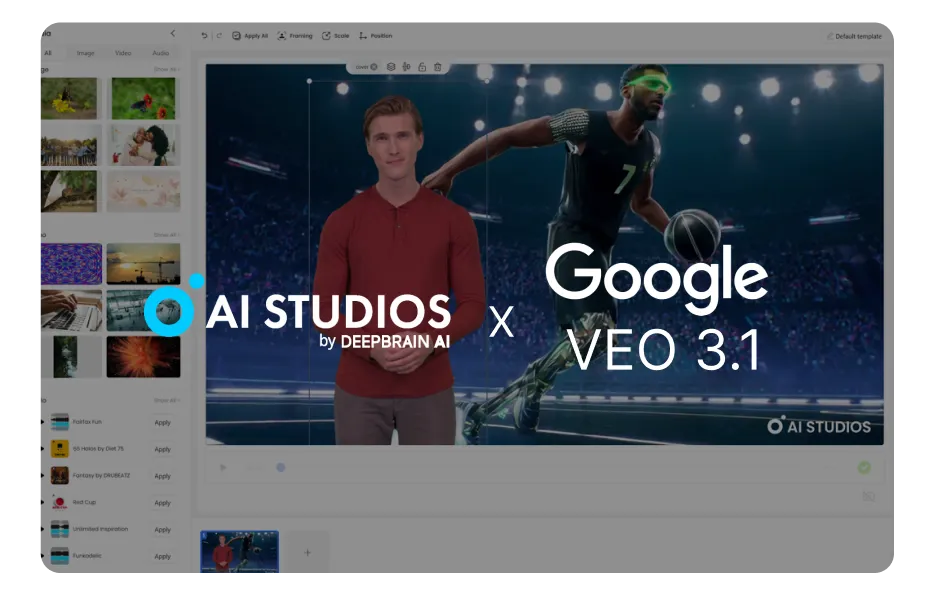Click the Apply All toolbar option
Image resolution: width=930 pixels, height=600 pixels.
point(250,36)
